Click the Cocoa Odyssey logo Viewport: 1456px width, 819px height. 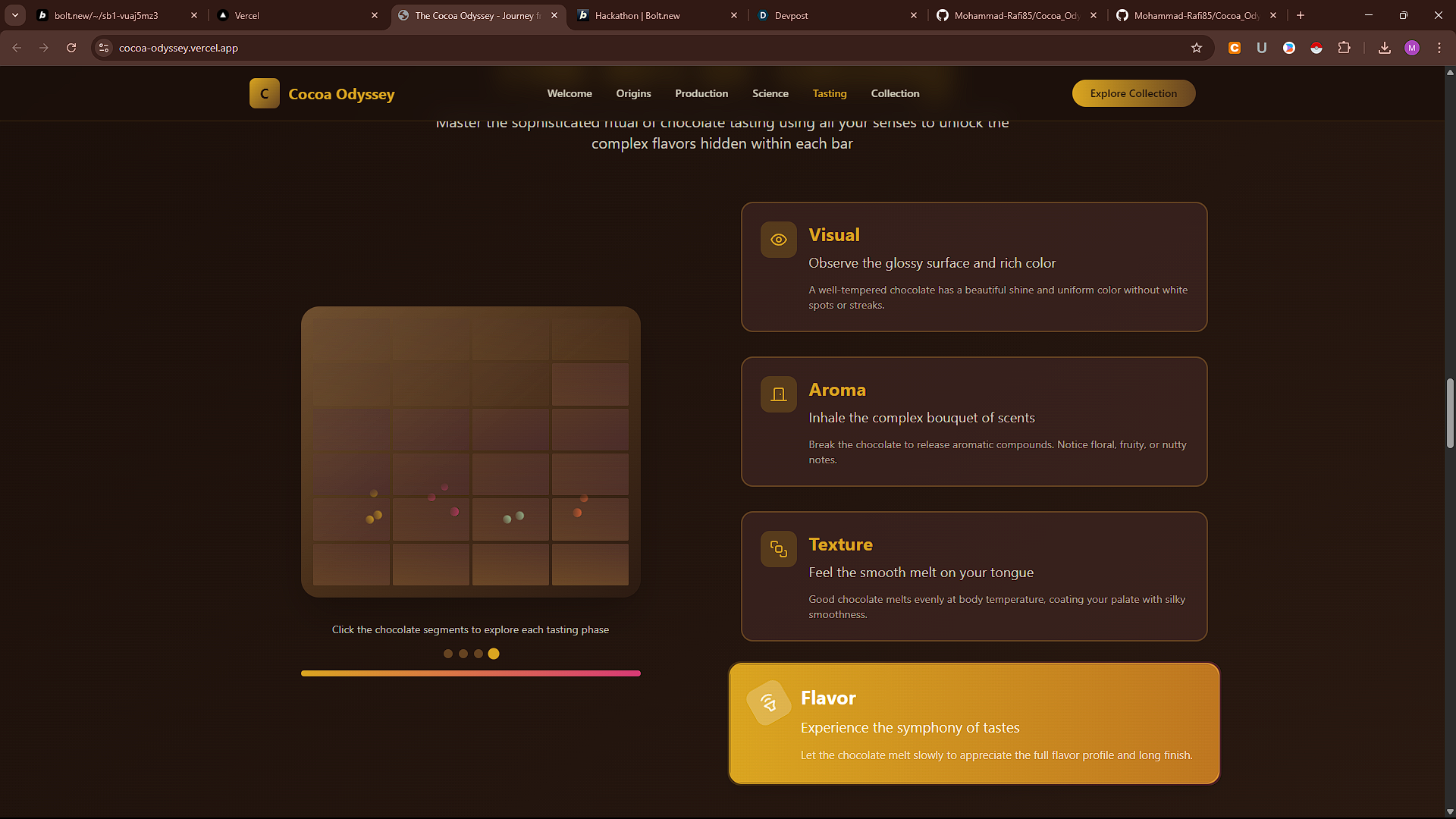pos(322,93)
